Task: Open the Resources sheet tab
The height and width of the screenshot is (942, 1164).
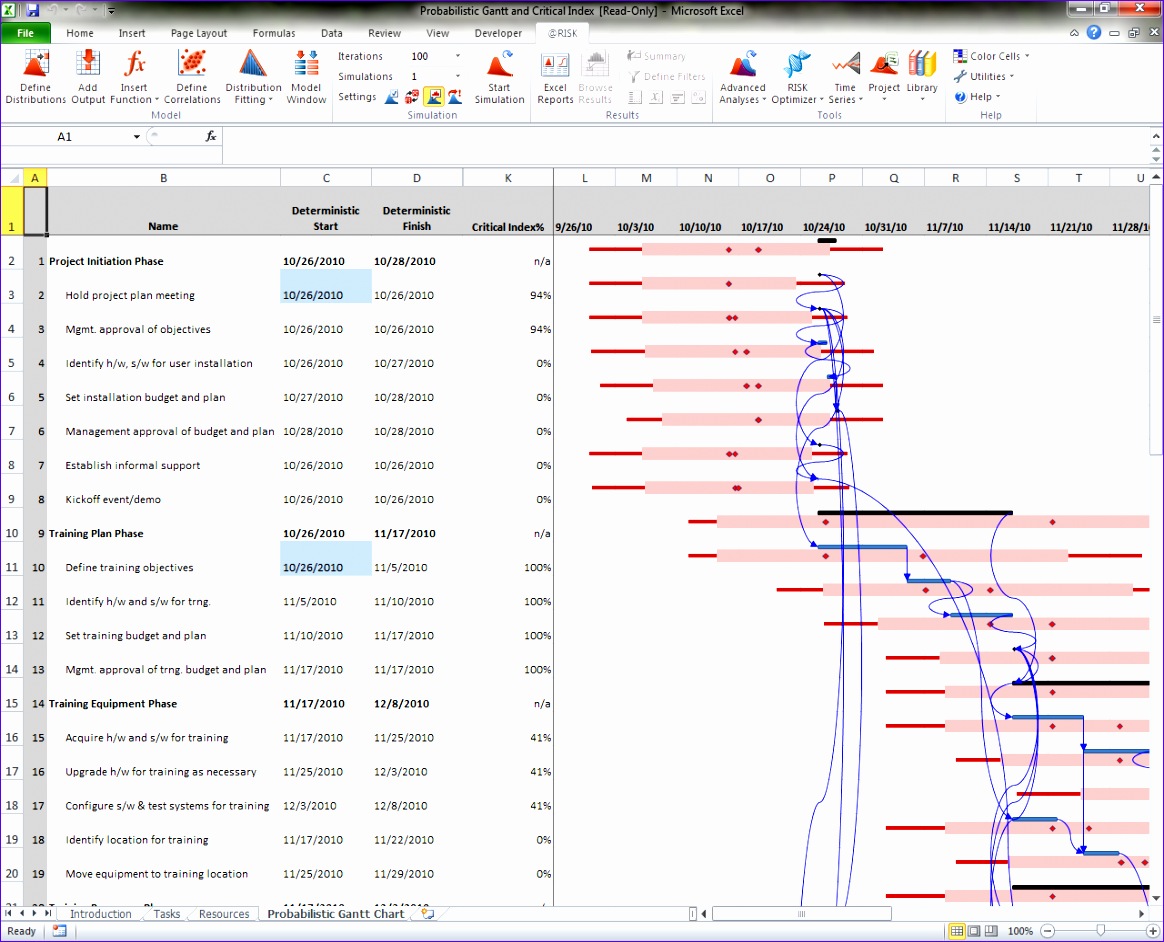Action: [223, 914]
